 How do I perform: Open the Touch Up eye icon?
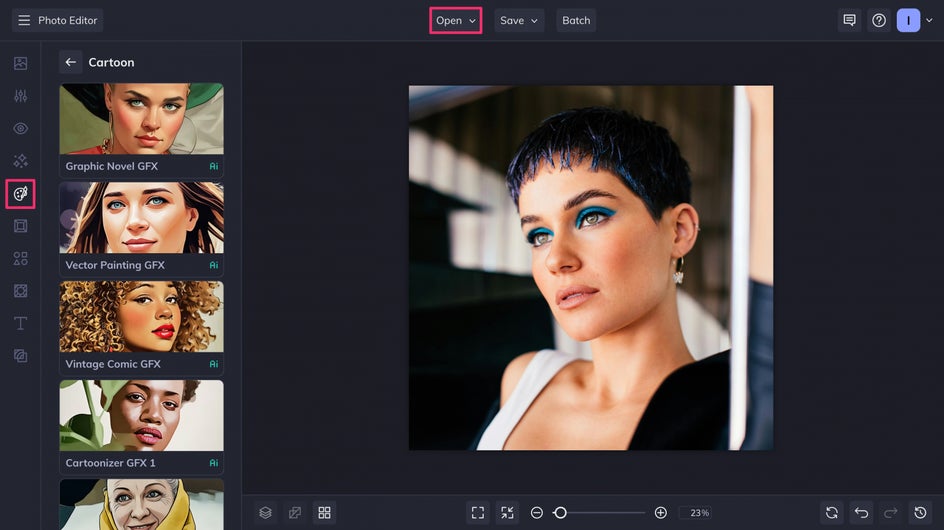pyautogui.click(x=20, y=128)
